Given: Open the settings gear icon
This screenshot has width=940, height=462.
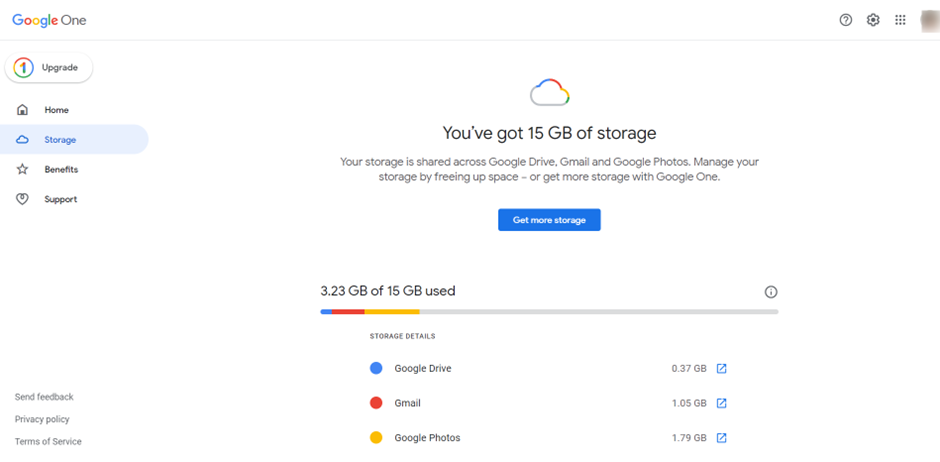Looking at the screenshot, I should click(x=873, y=20).
